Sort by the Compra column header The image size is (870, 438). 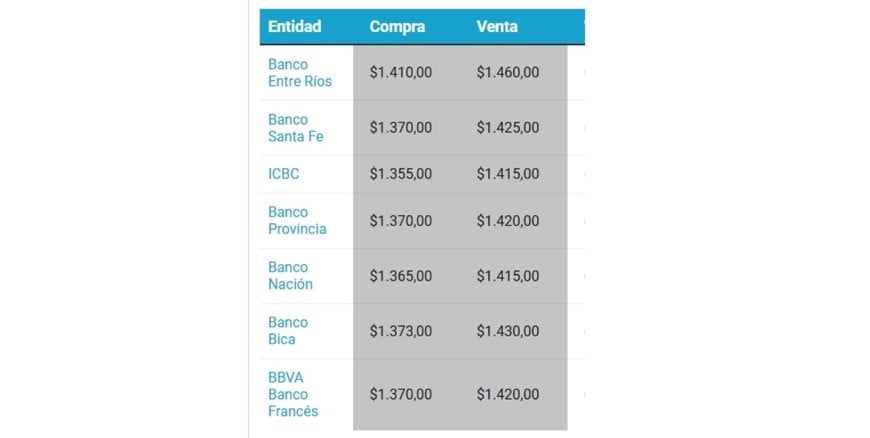[397, 27]
